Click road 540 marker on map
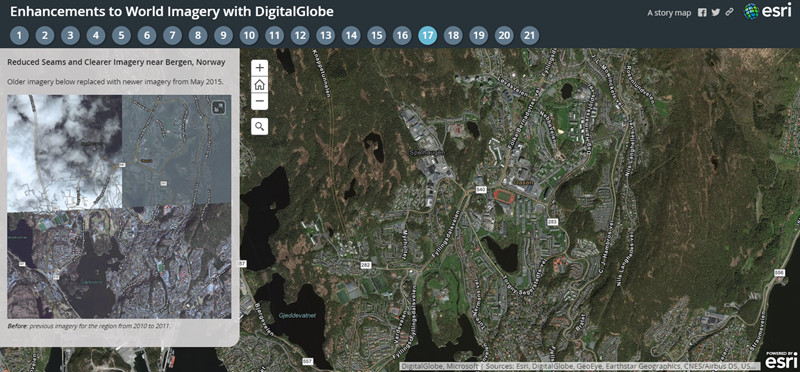 (x=480, y=190)
